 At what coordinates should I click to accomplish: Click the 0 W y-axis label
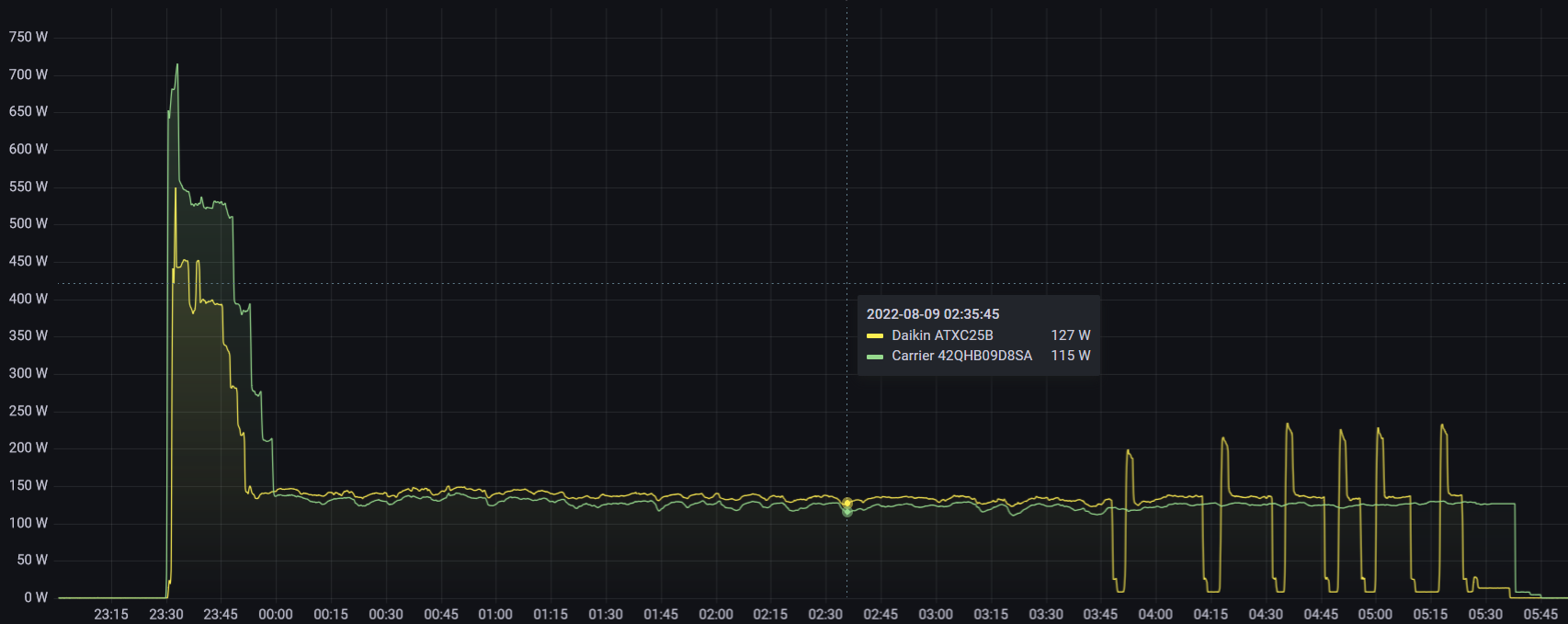coord(37,598)
